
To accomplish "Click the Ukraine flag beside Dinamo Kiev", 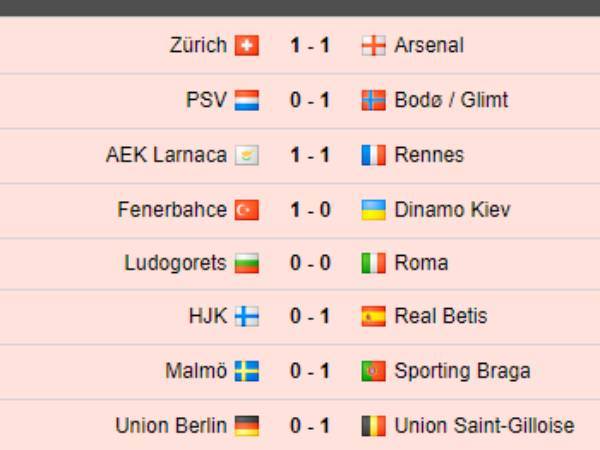I will pos(373,210).
